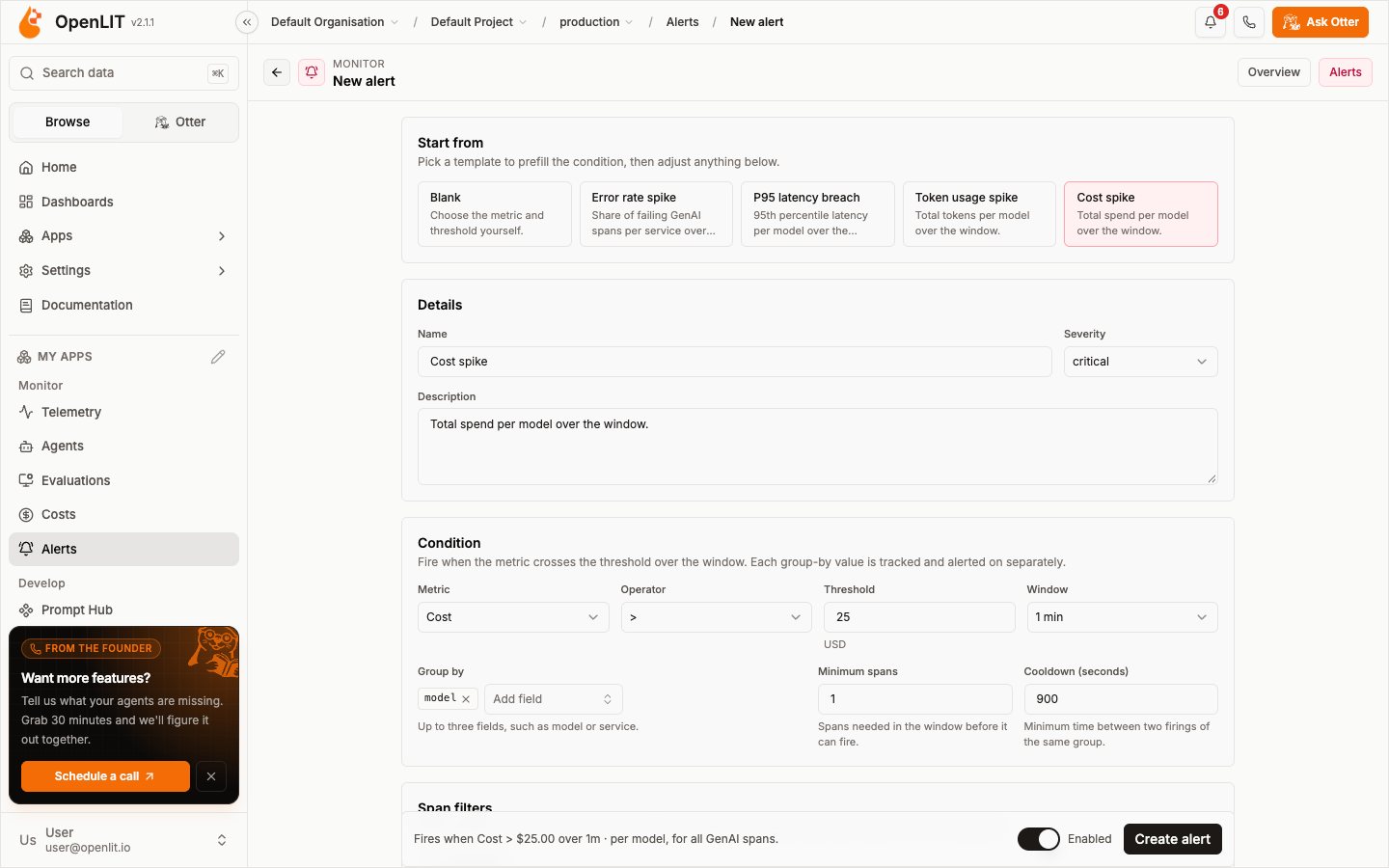The width and height of the screenshot is (1389, 868).
Task: Click the phone call icon
Action: (1249, 22)
